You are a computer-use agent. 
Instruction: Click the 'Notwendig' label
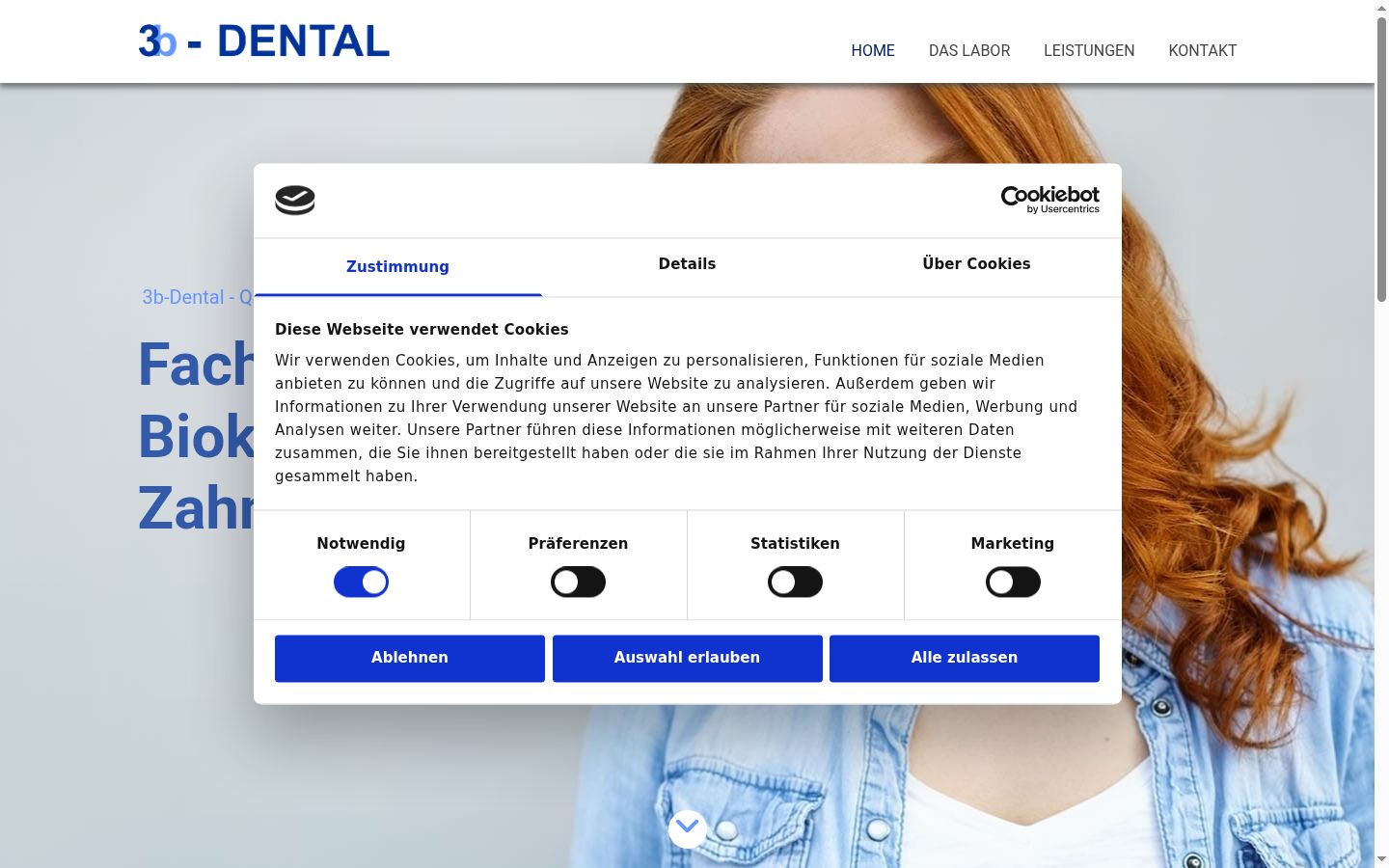click(361, 543)
